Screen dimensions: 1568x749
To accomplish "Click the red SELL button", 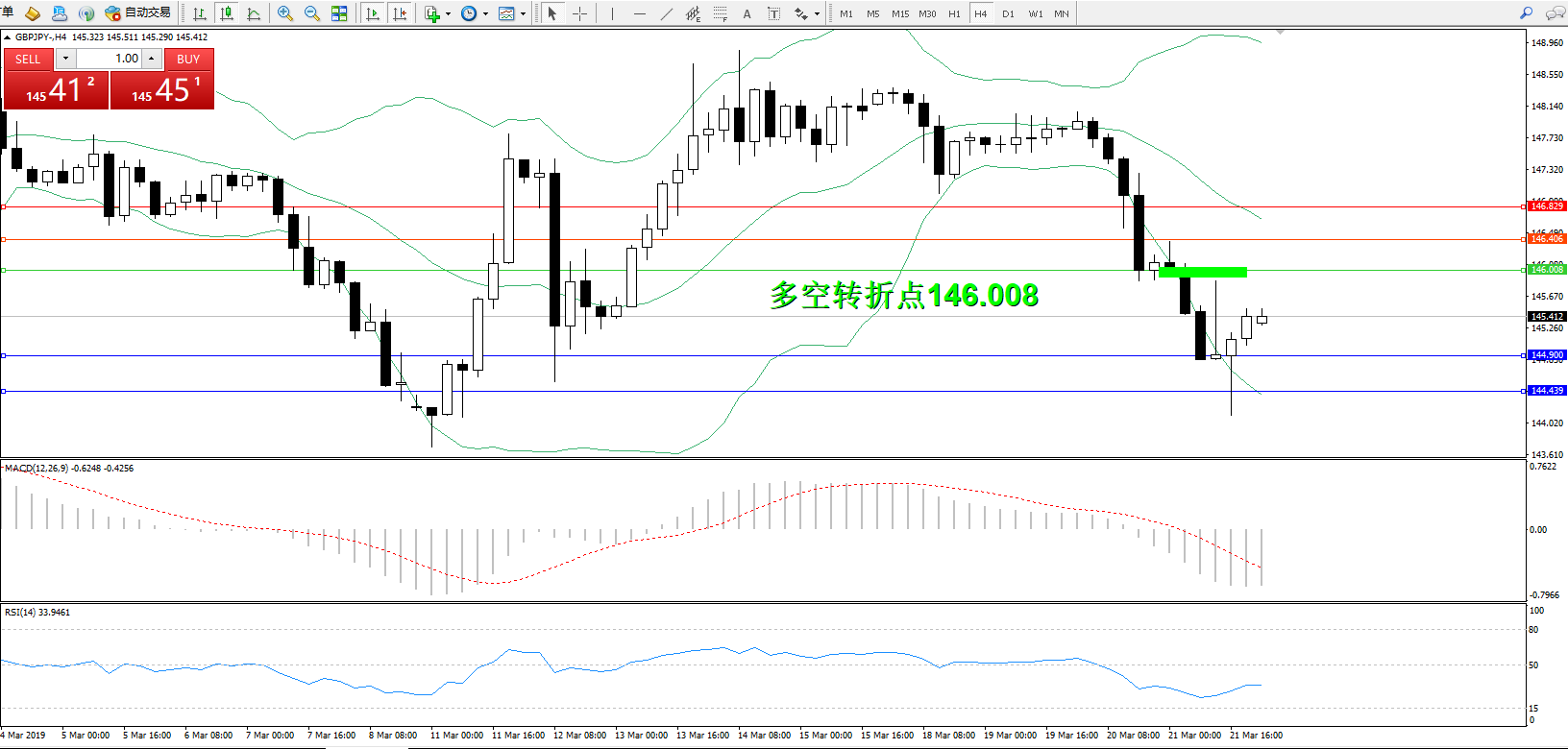I will click(x=28, y=60).
